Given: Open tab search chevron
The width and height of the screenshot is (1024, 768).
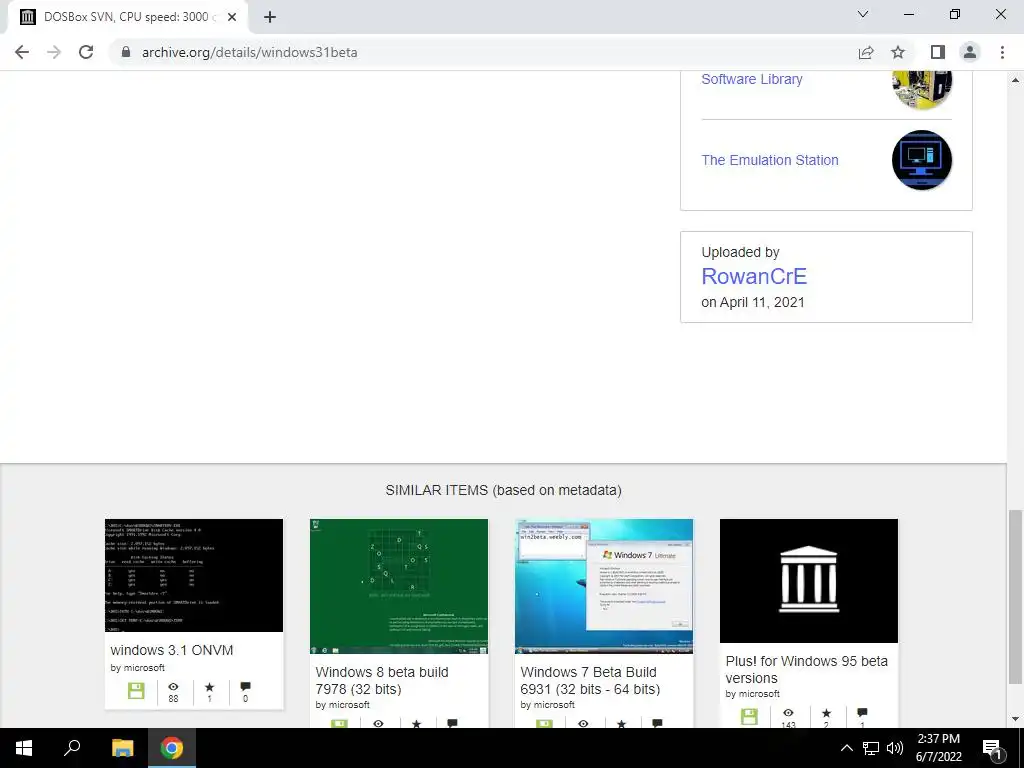Looking at the screenshot, I should [x=863, y=14].
